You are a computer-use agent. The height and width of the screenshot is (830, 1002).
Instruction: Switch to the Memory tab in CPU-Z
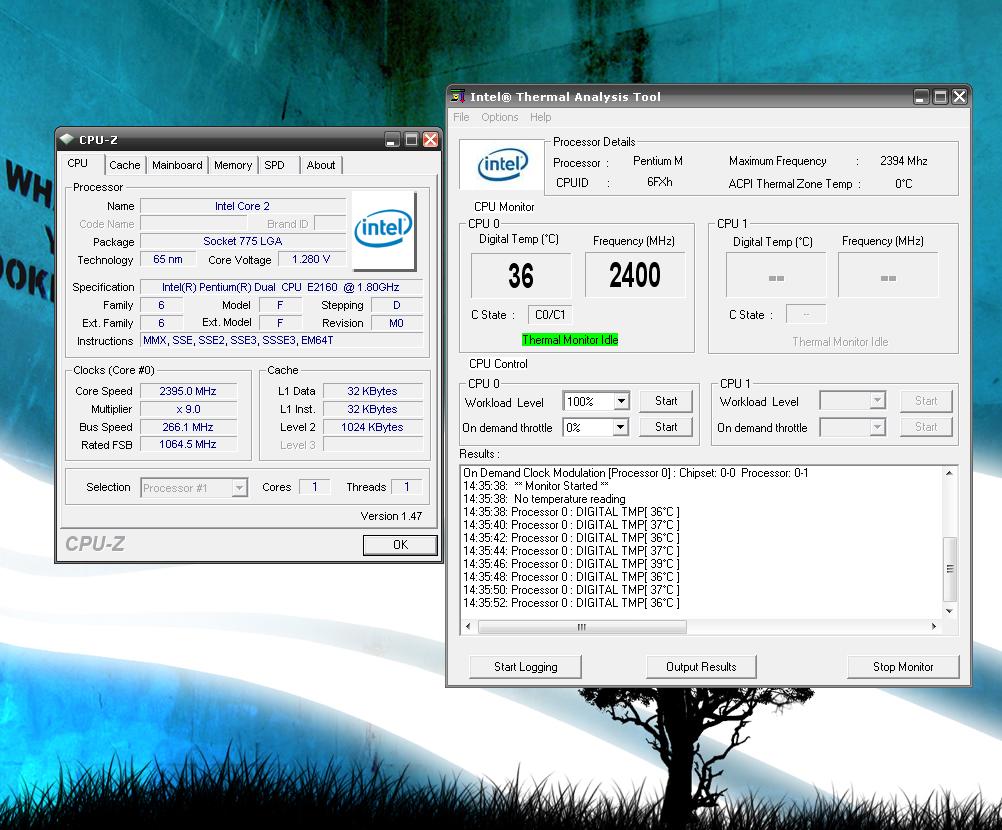click(x=233, y=165)
